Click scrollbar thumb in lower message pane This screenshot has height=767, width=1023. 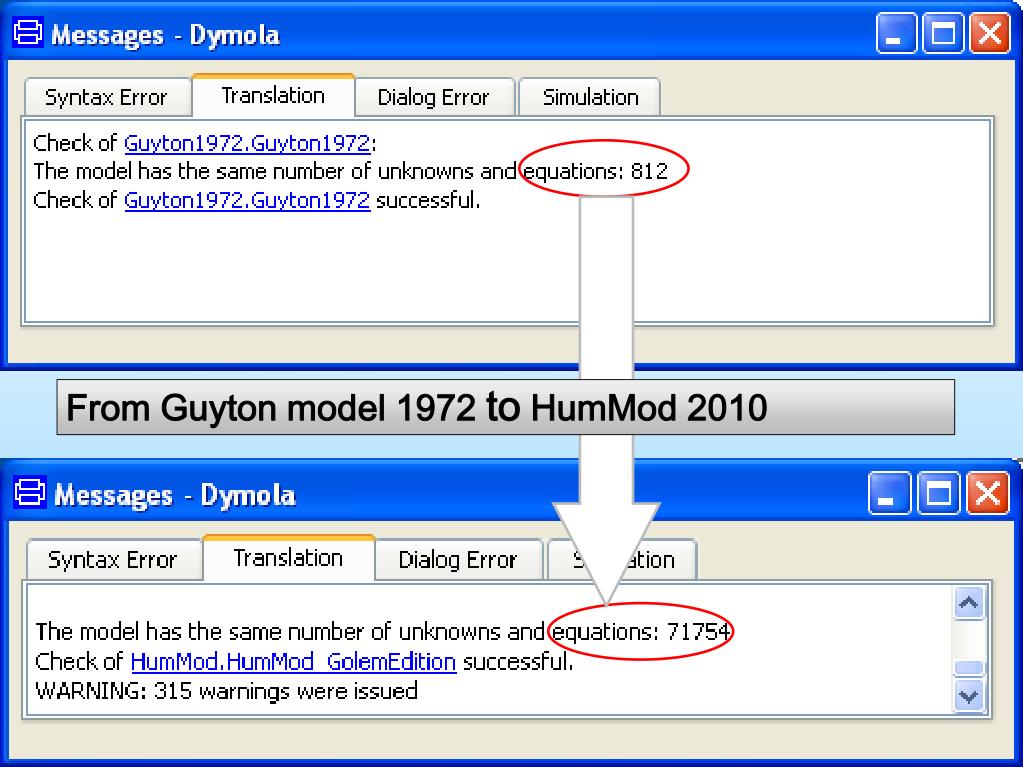969,668
